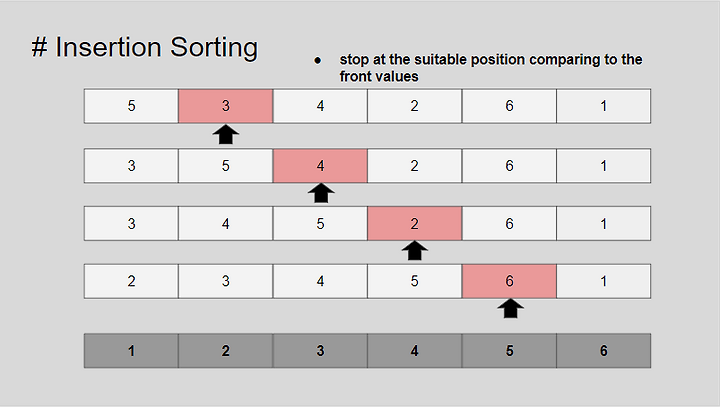Click dark gray cell 6 in sorted row
This screenshot has width=720, height=407.
[603, 351]
